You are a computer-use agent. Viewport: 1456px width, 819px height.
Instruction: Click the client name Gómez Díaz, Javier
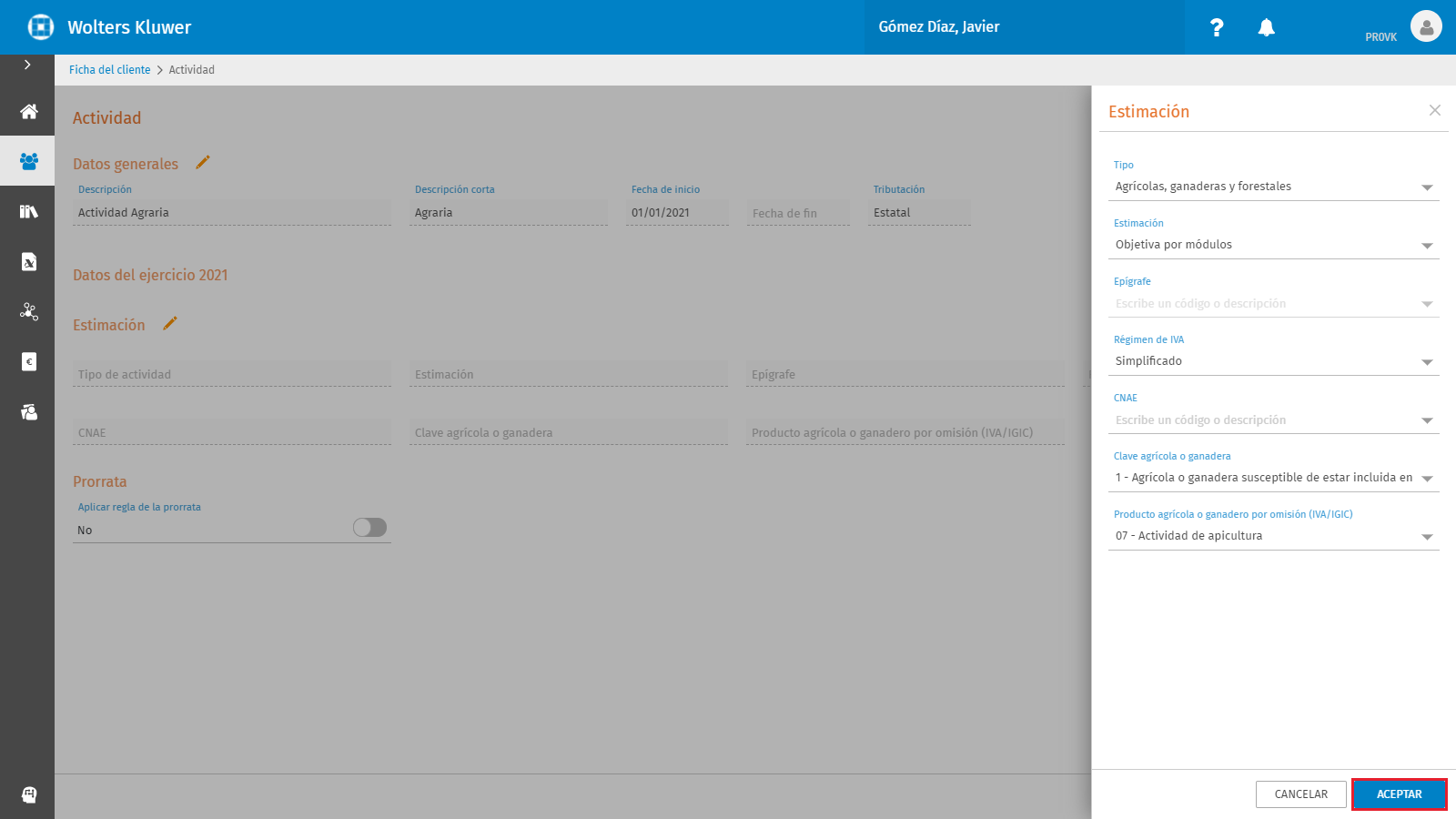(939, 27)
